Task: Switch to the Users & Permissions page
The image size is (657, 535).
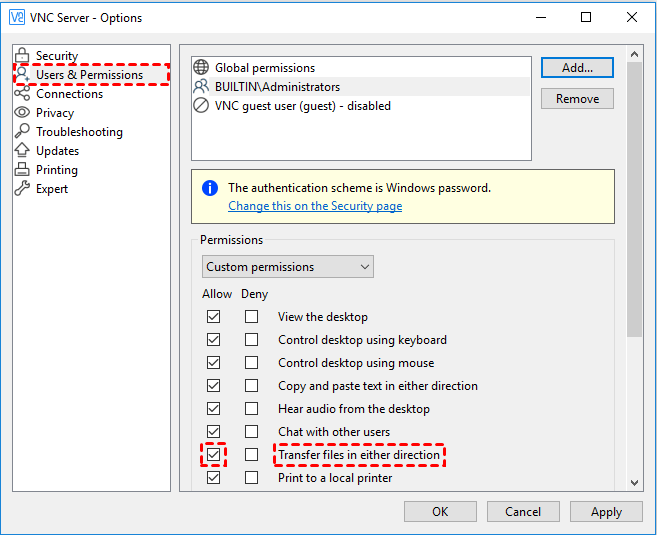Action: click(91, 75)
